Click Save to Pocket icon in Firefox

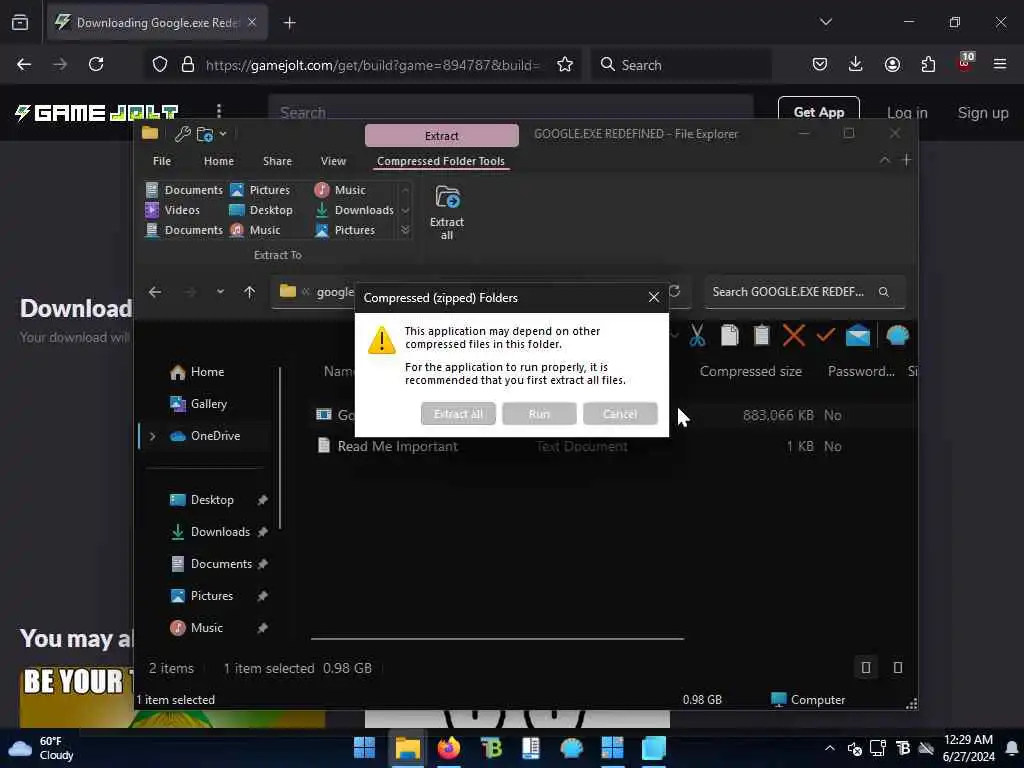pyautogui.click(x=820, y=64)
